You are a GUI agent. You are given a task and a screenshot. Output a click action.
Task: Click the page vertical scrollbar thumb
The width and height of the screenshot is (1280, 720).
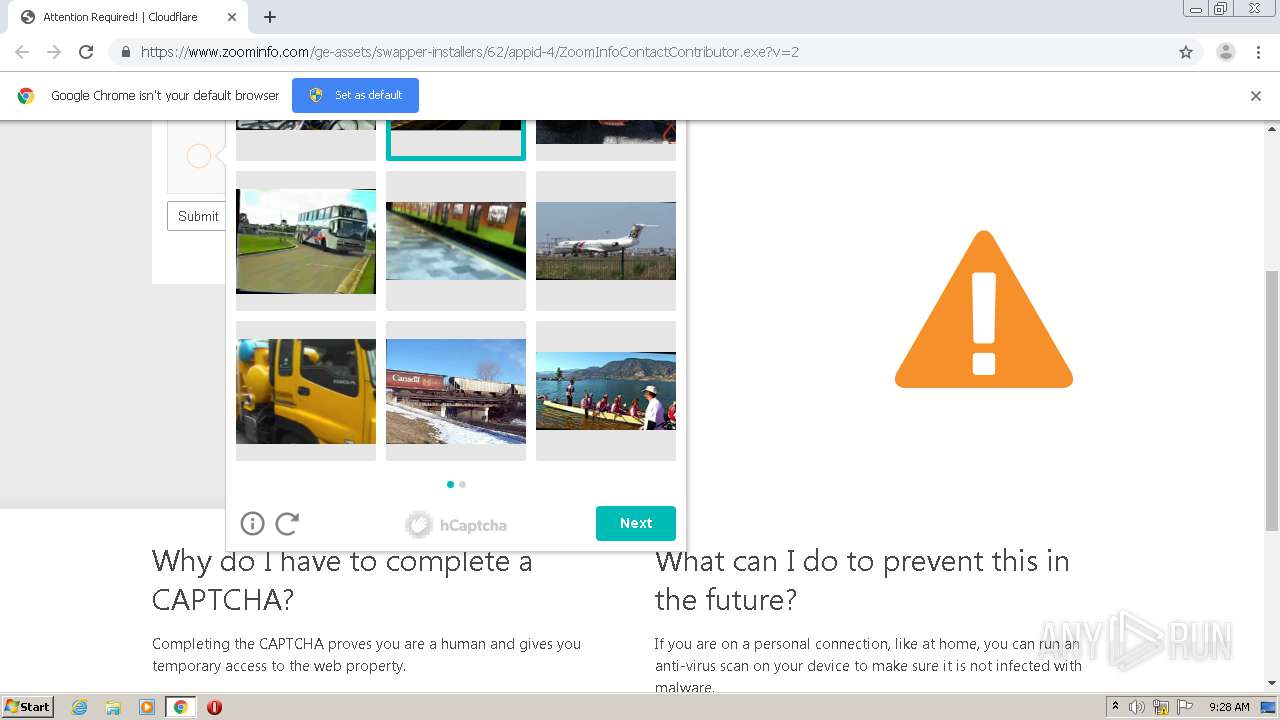(x=1272, y=400)
